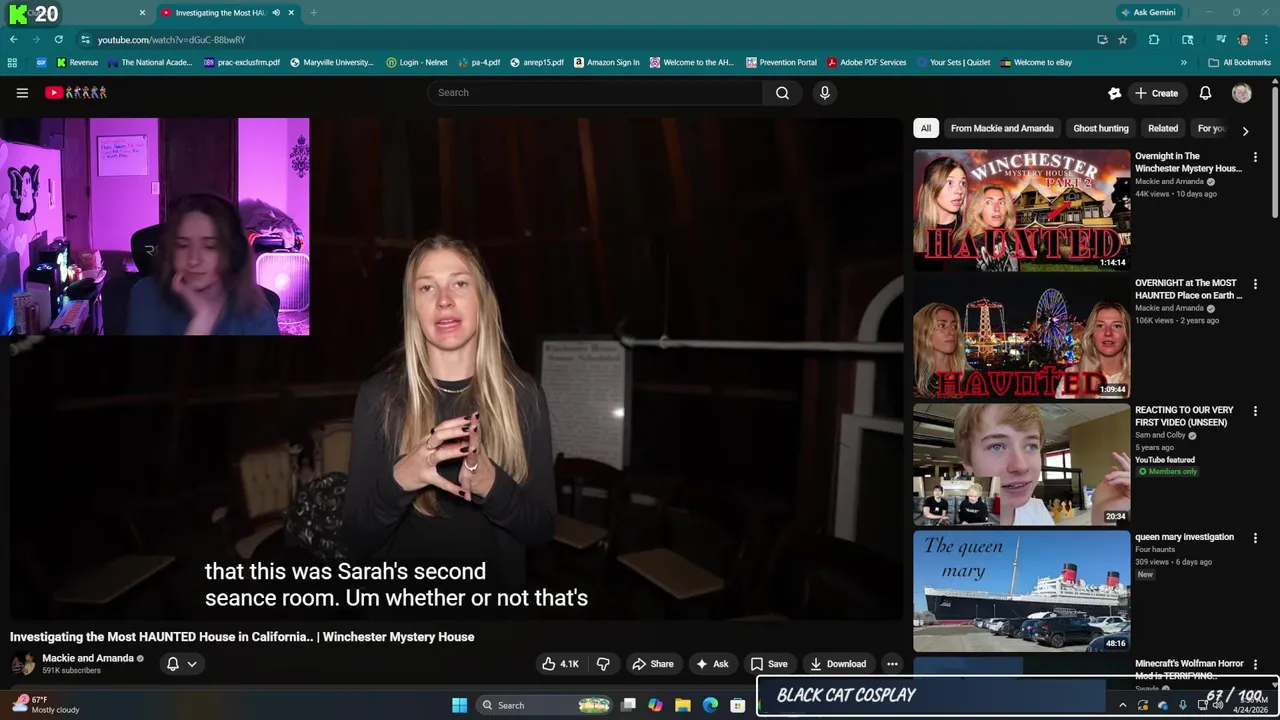Click the page vertical scrollbar
Image resolution: width=1280 pixels, height=720 pixels.
(1275, 152)
